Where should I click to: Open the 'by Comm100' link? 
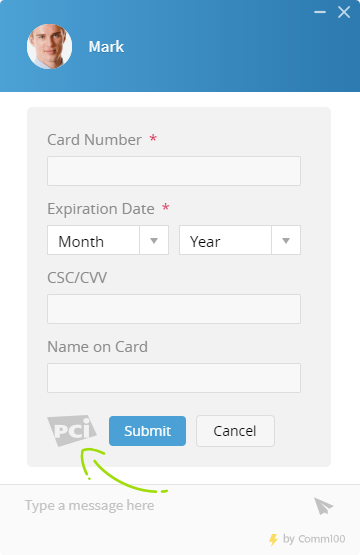(x=314, y=539)
